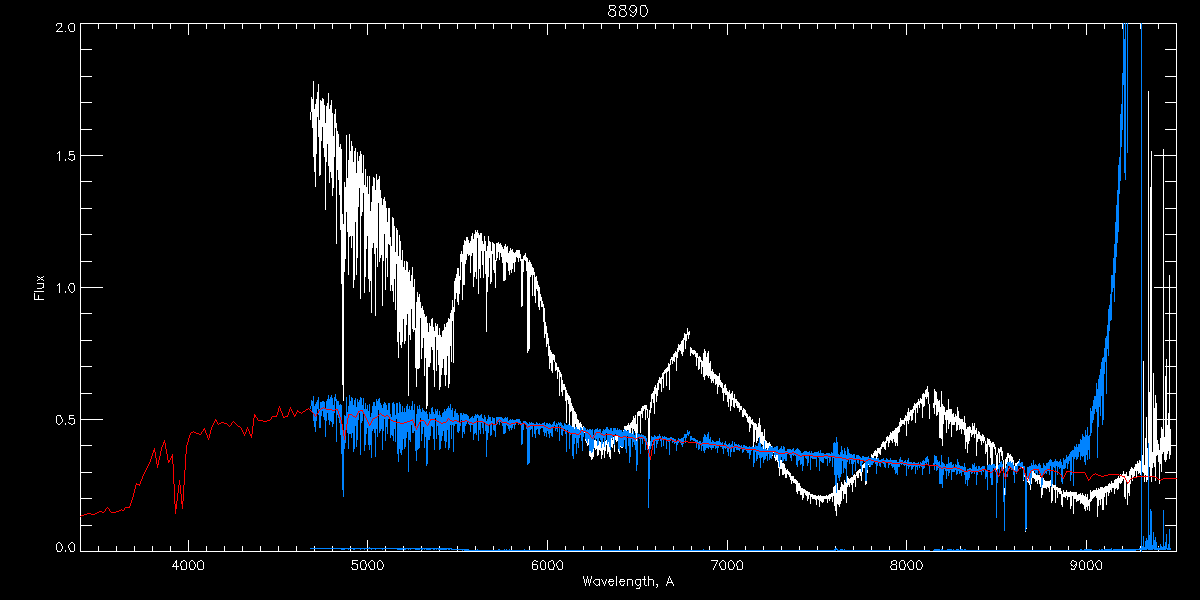This screenshot has width=1200, height=600.
Task: Select red model dip near 3950 Å
Action: click(x=178, y=505)
